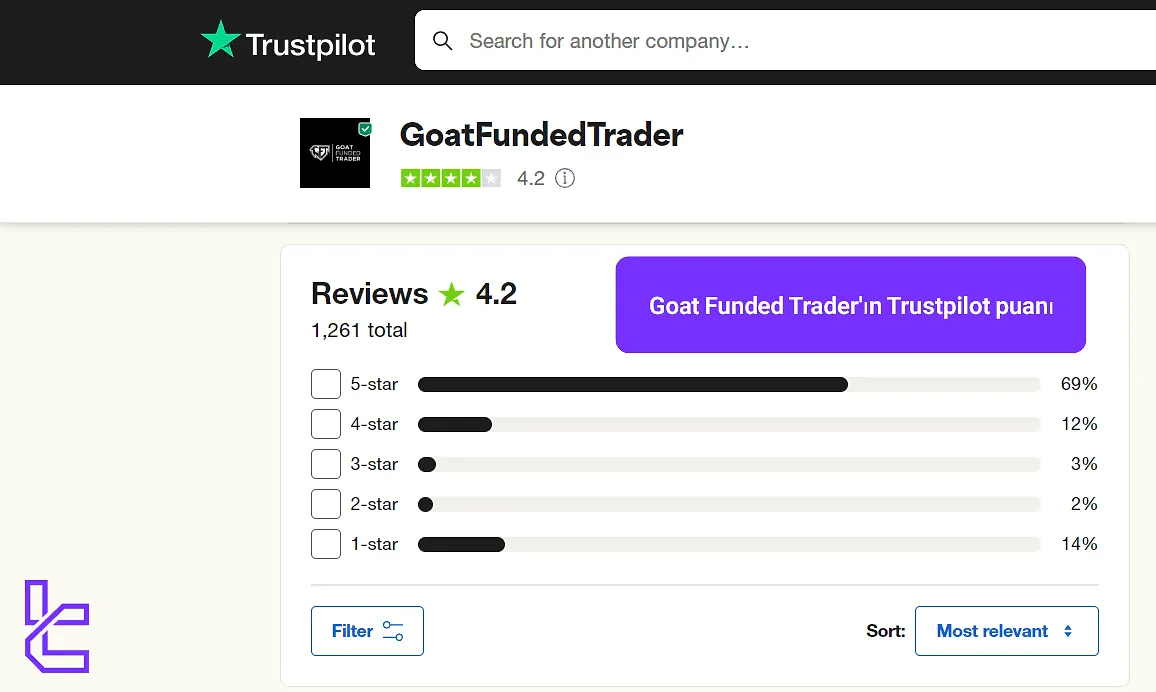Open the info icon beside the 4.2 rating
1156x692 pixels.
pos(565,178)
